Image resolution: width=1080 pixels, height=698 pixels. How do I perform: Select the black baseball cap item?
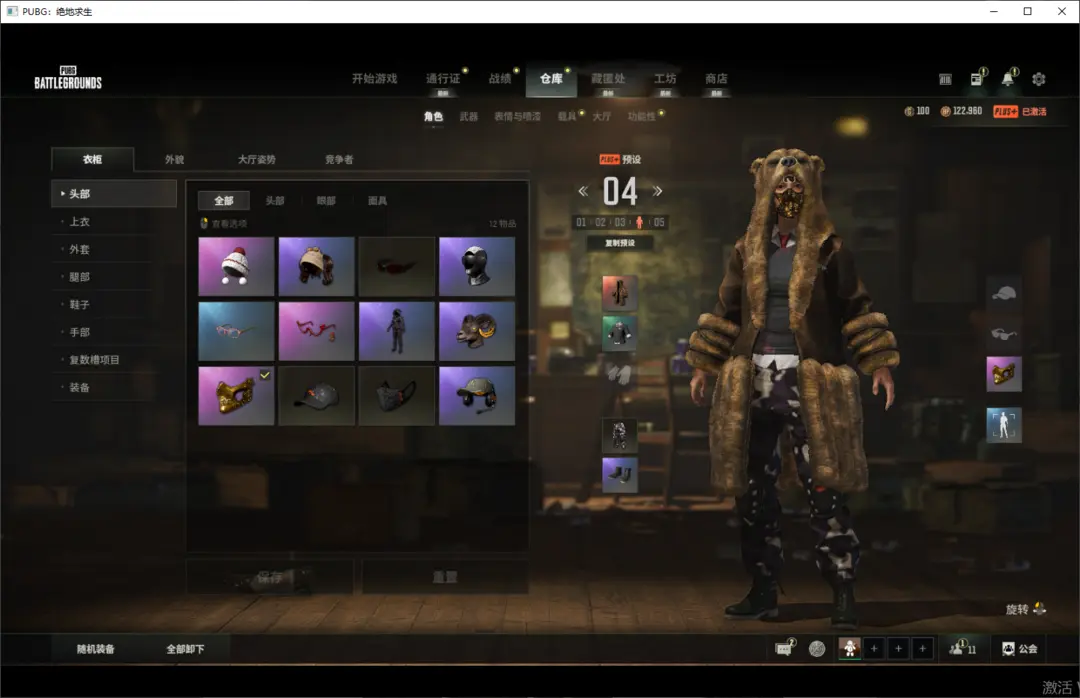pos(316,396)
